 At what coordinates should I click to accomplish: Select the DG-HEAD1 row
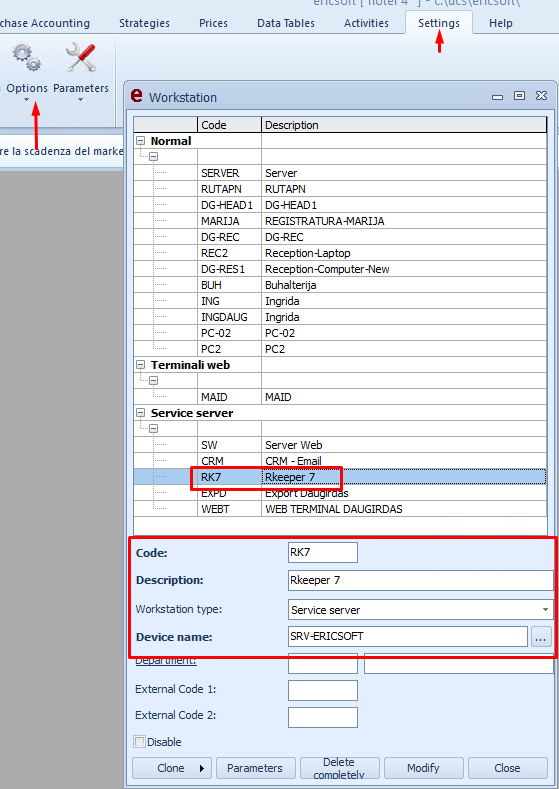[340, 205]
